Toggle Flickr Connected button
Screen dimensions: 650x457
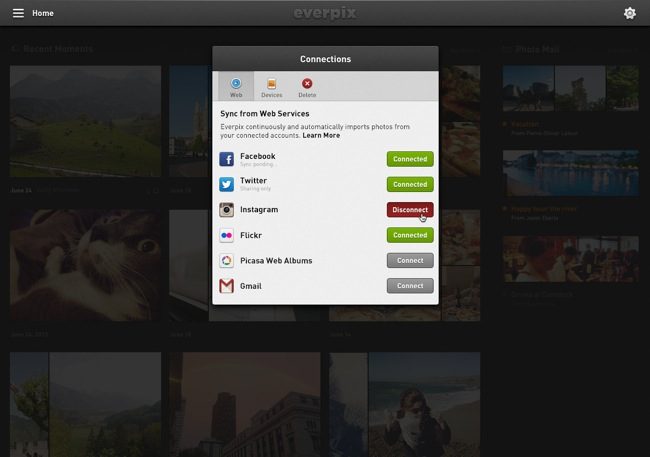410,235
